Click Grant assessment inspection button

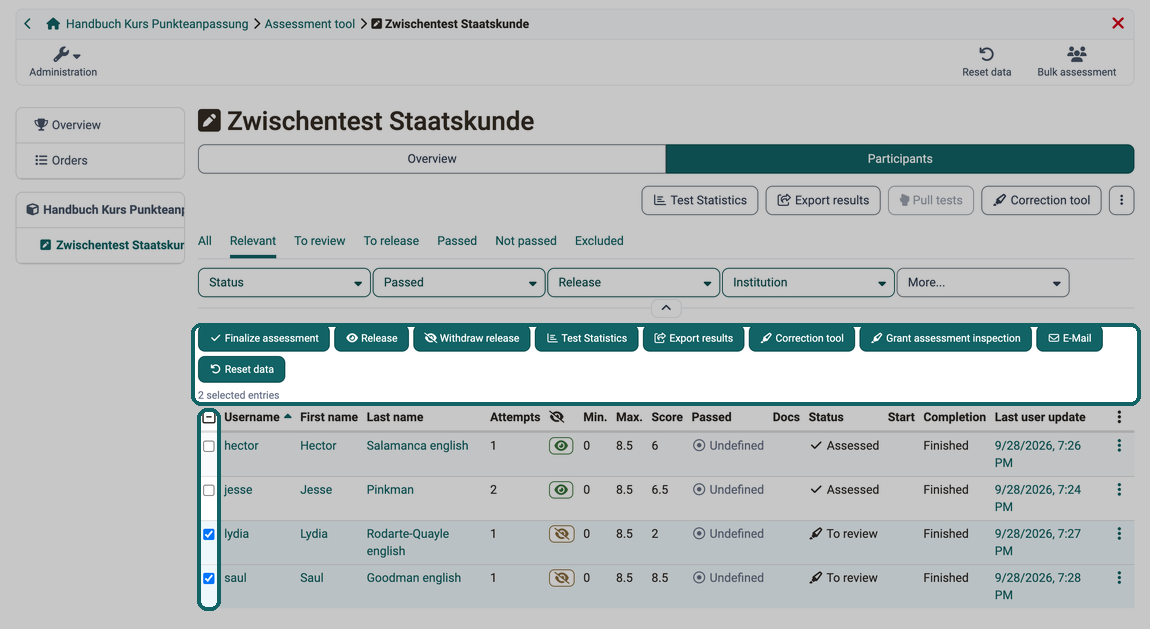click(x=945, y=338)
